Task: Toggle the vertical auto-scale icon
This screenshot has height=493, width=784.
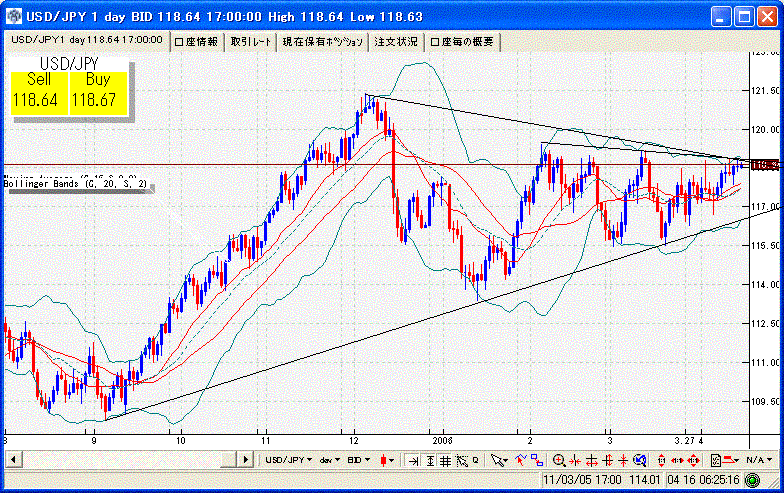Action: click(430, 460)
